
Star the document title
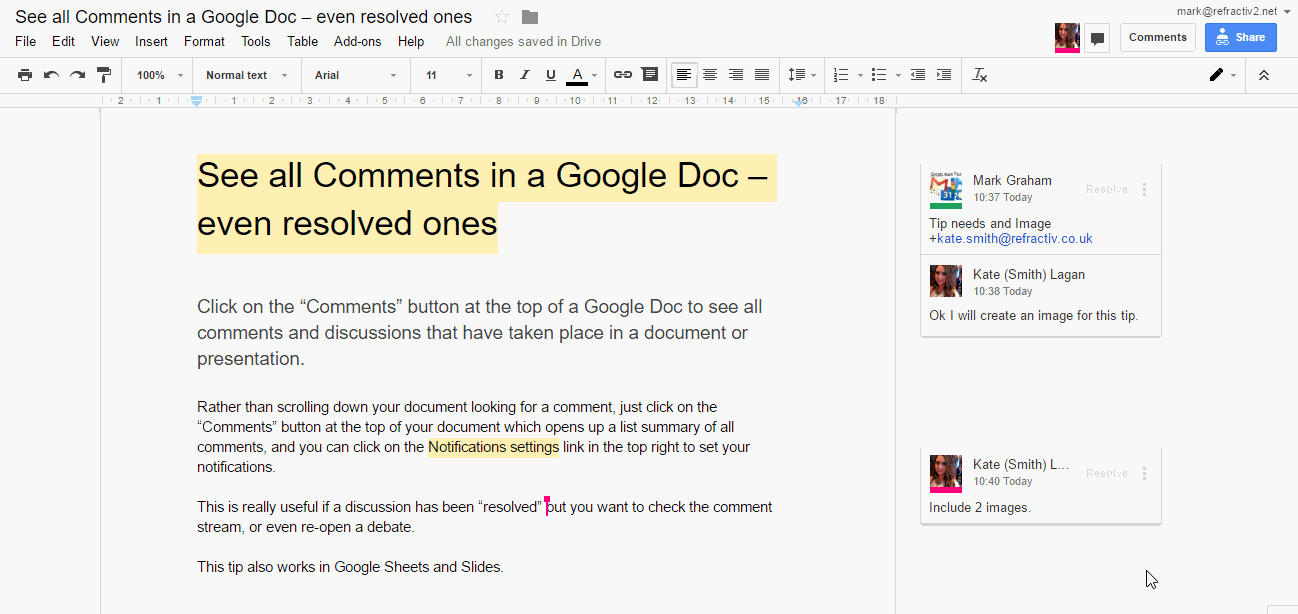tap(502, 17)
